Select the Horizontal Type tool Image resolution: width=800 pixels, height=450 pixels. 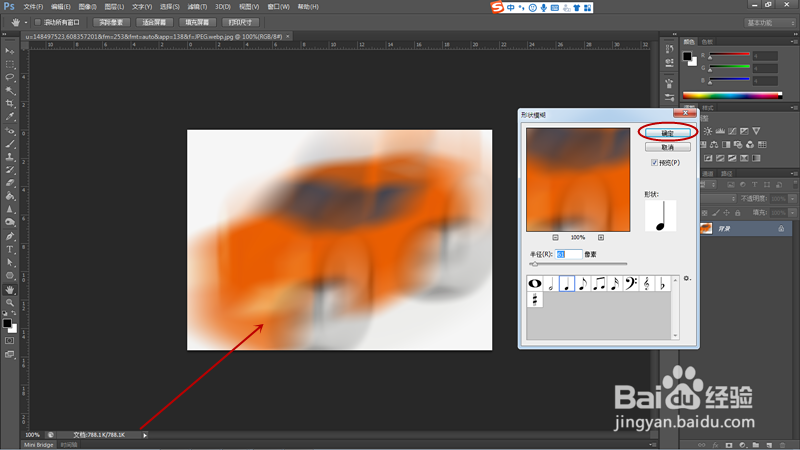(10, 249)
